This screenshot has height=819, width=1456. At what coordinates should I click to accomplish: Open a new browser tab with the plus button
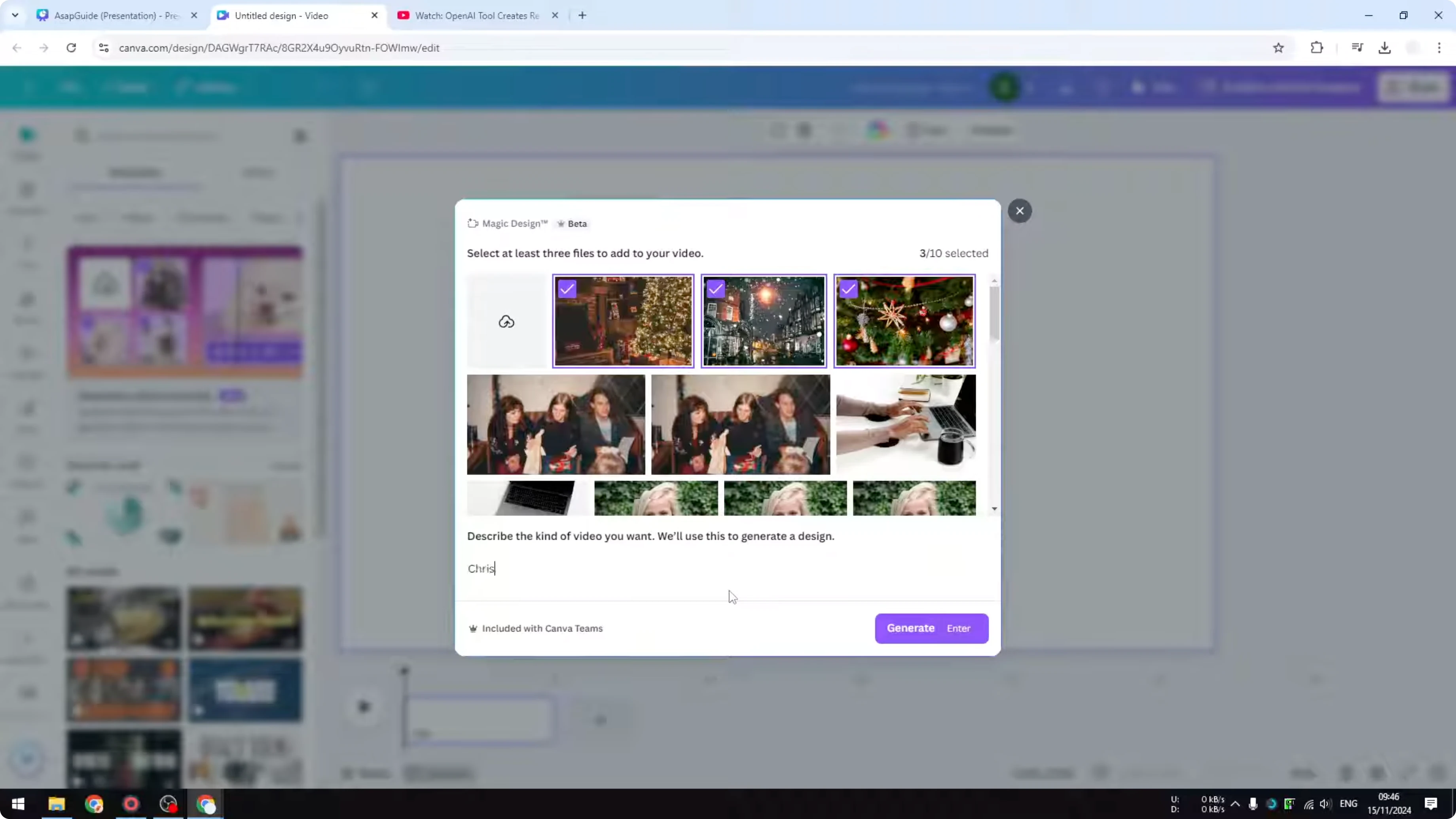tap(582, 15)
